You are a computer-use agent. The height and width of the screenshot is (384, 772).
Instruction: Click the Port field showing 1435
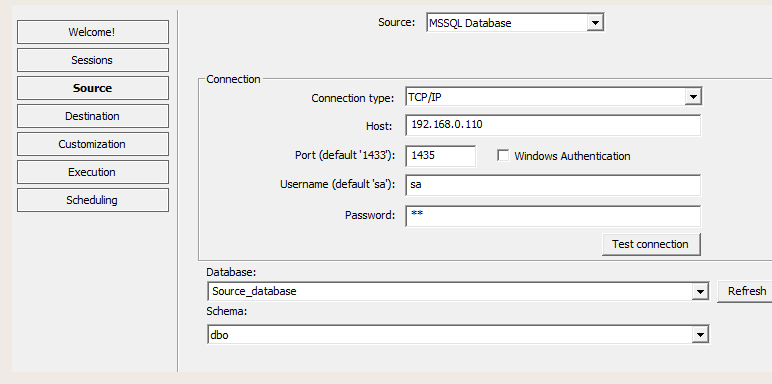click(441, 156)
